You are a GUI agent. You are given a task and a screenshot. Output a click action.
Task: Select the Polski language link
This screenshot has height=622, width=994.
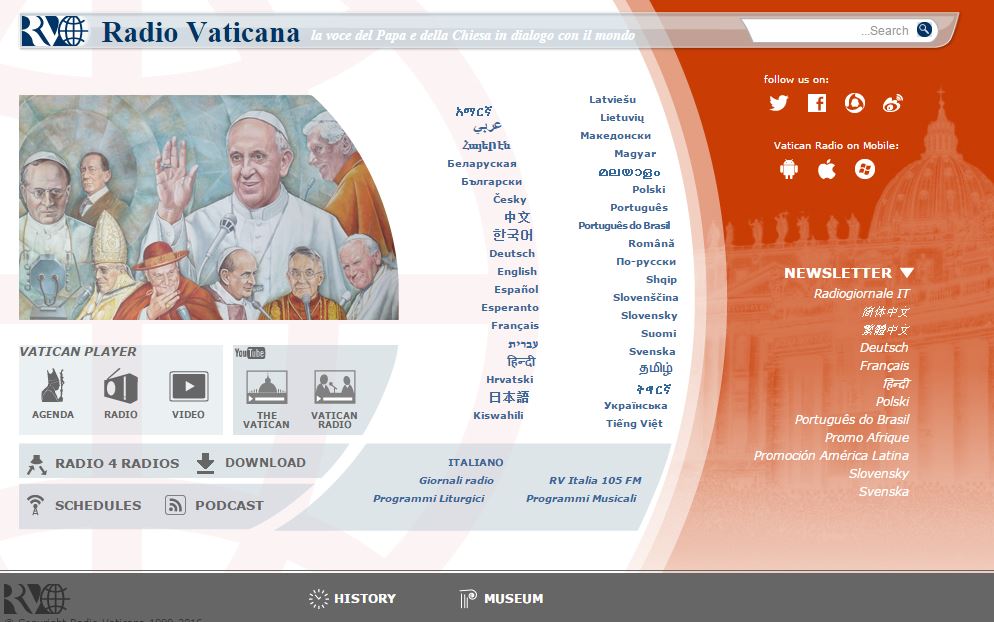[649, 190]
